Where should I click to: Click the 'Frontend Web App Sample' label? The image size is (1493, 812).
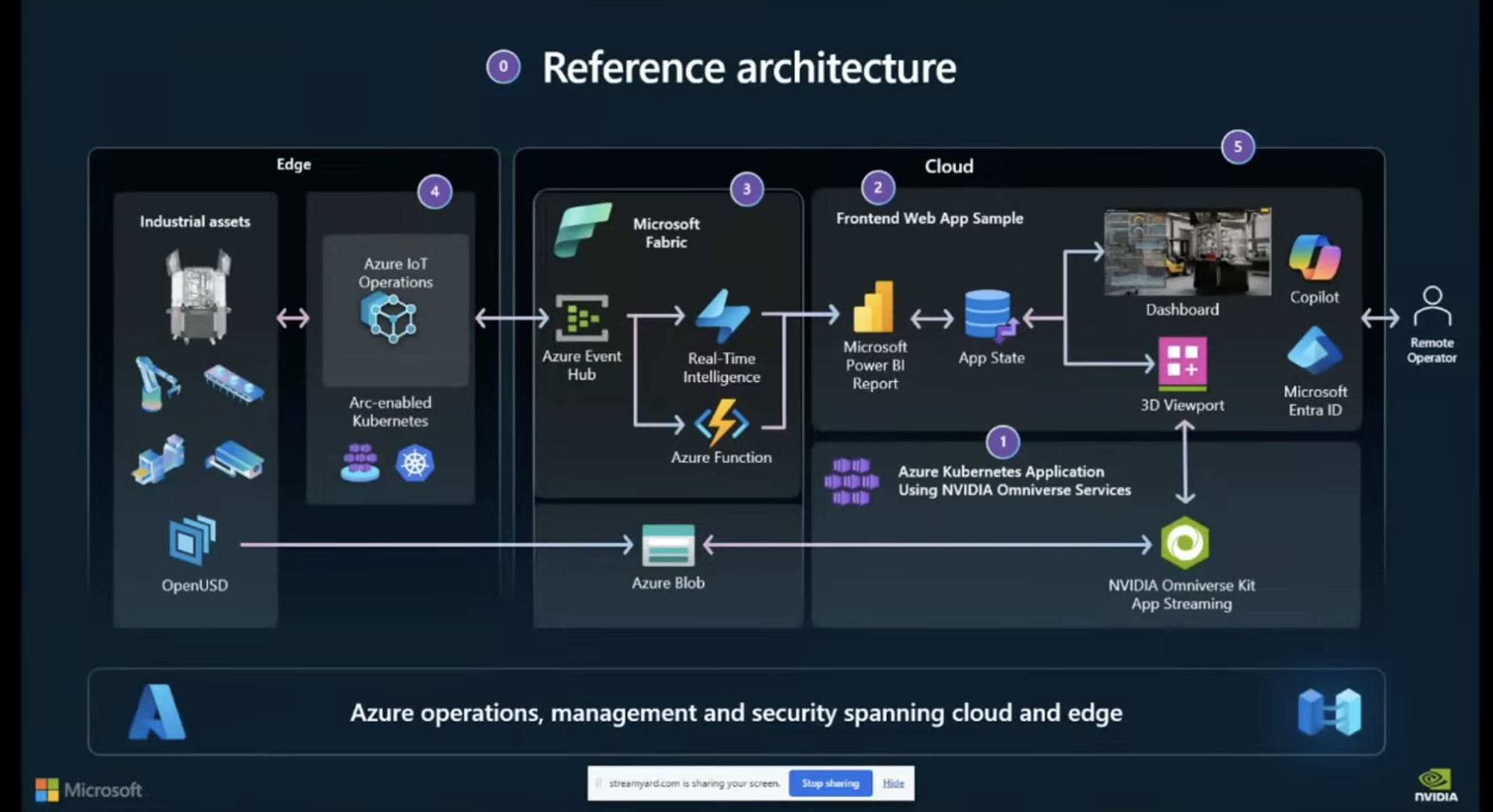929,218
